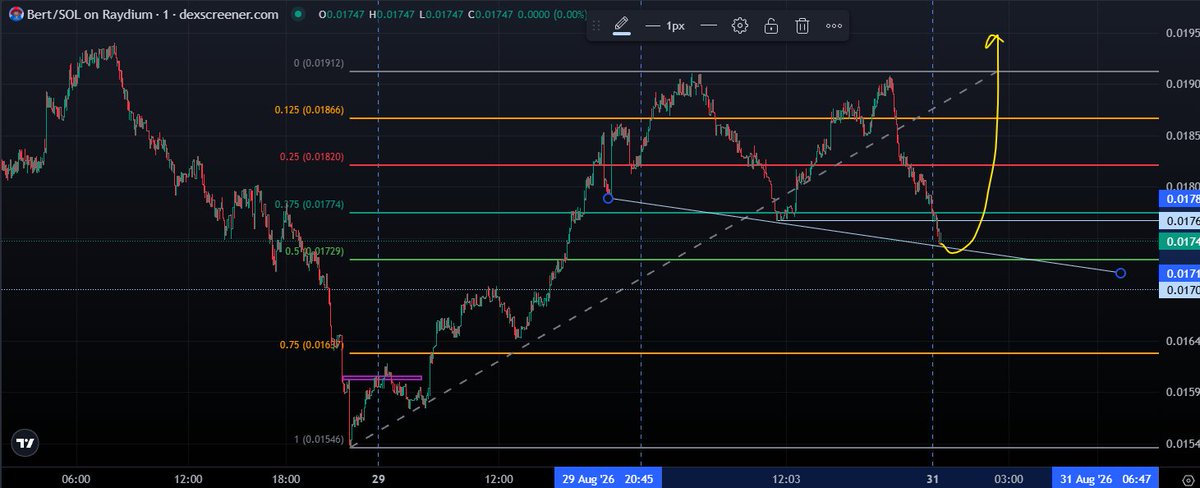Image resolution: width=1200 pixels, height=488 pixels.
Task: Open drawing settings gear
Action: 740,26
